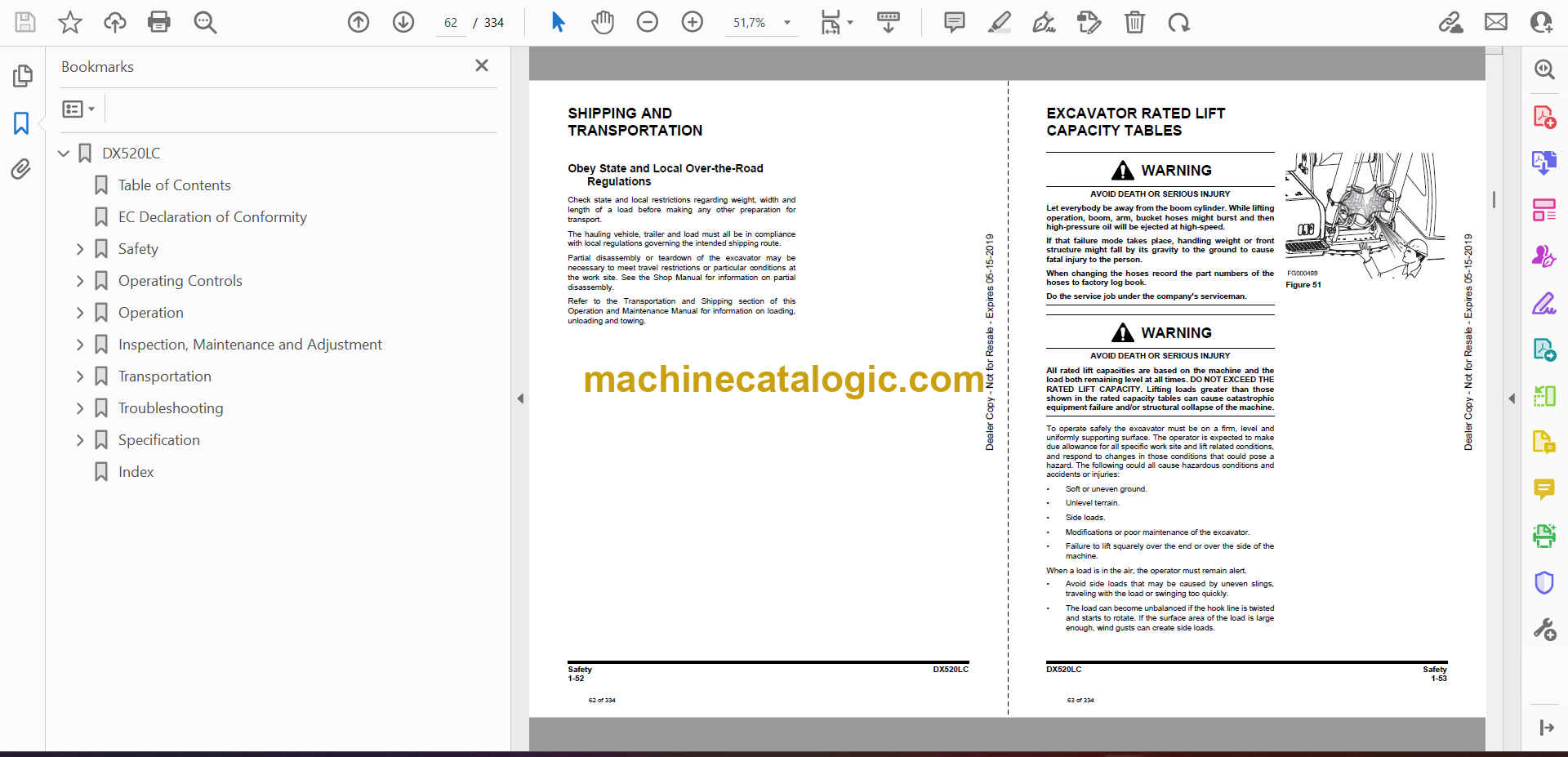
Task: Upload the file to cloud storage
Action: [115, 22]
